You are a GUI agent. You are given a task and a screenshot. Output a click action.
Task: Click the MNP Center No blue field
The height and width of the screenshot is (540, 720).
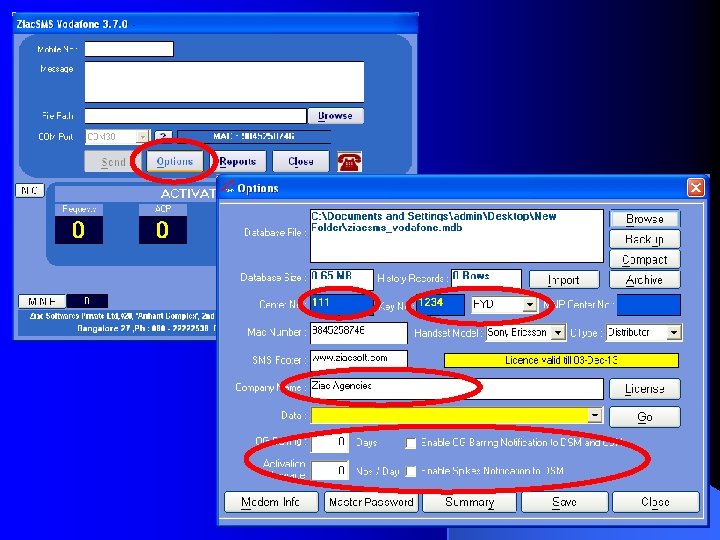click(x=648, y=305)
